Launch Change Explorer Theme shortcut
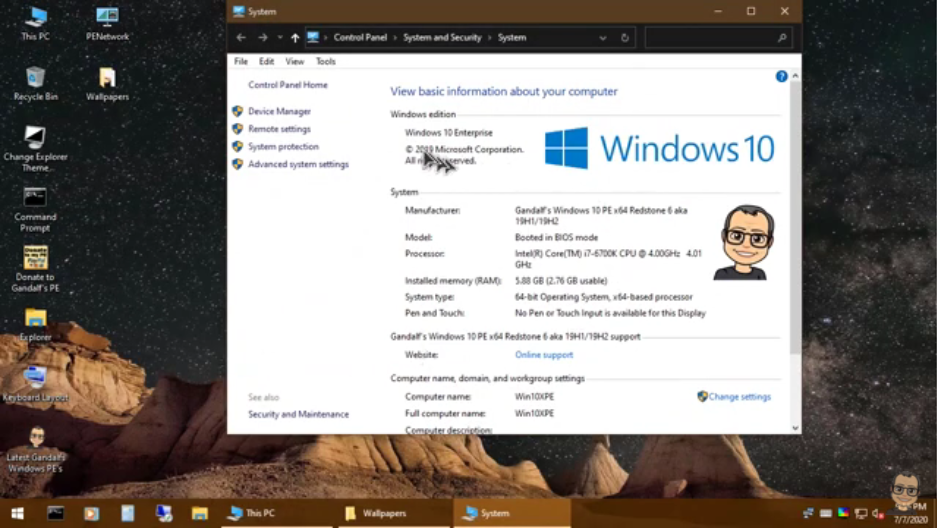The width and height of the screenshot is (937, 528). [x=35, y=148]
